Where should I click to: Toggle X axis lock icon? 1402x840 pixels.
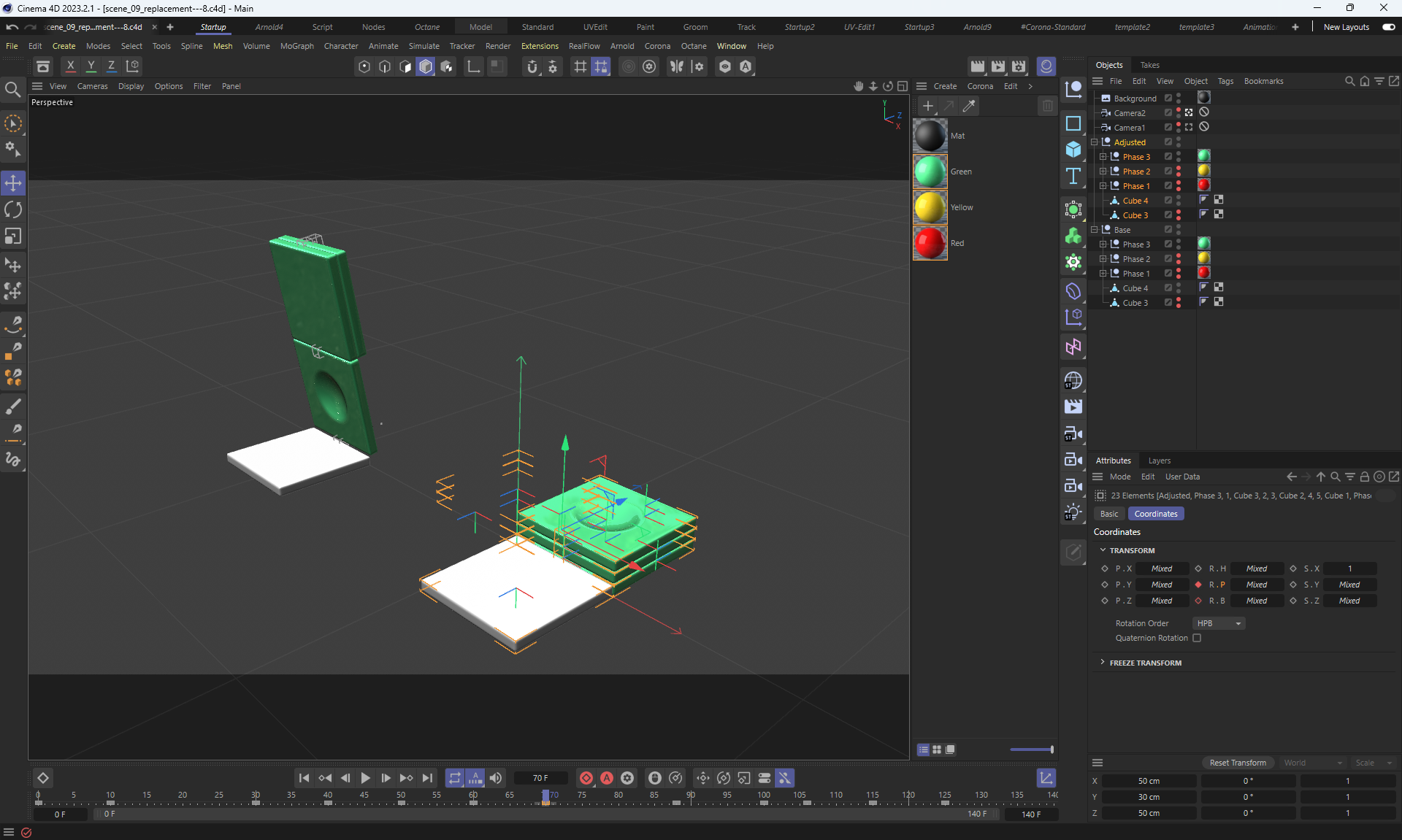(x=71, y=66)
